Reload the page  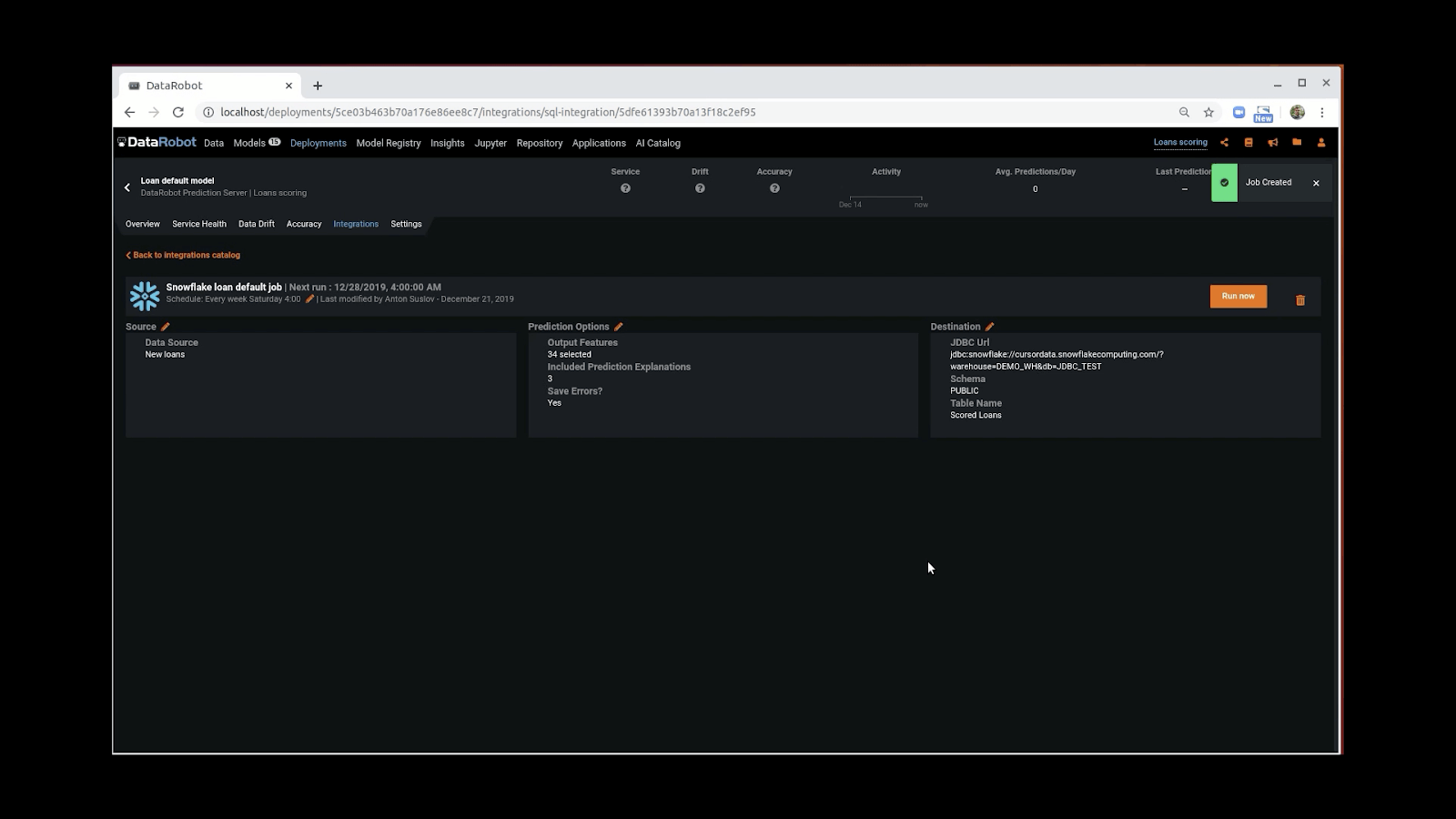[178, 112]
